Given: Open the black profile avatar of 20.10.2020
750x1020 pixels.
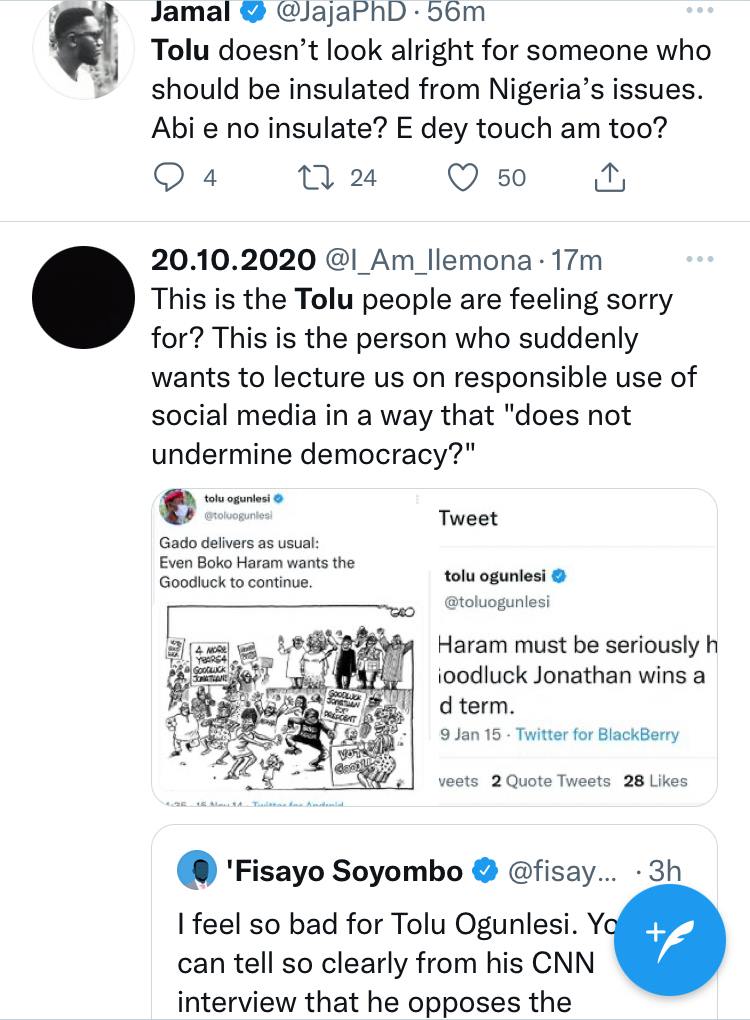Looking at the screenshot, I should [83, 295].
